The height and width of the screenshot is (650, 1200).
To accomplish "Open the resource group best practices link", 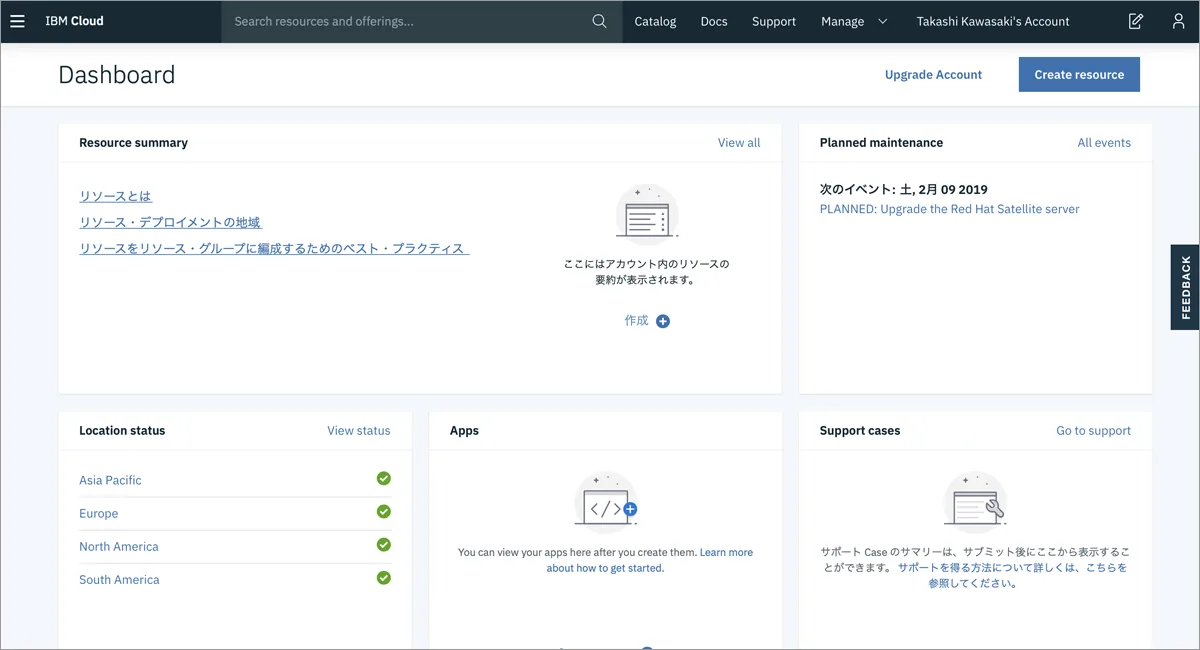I will coord(274,248).
